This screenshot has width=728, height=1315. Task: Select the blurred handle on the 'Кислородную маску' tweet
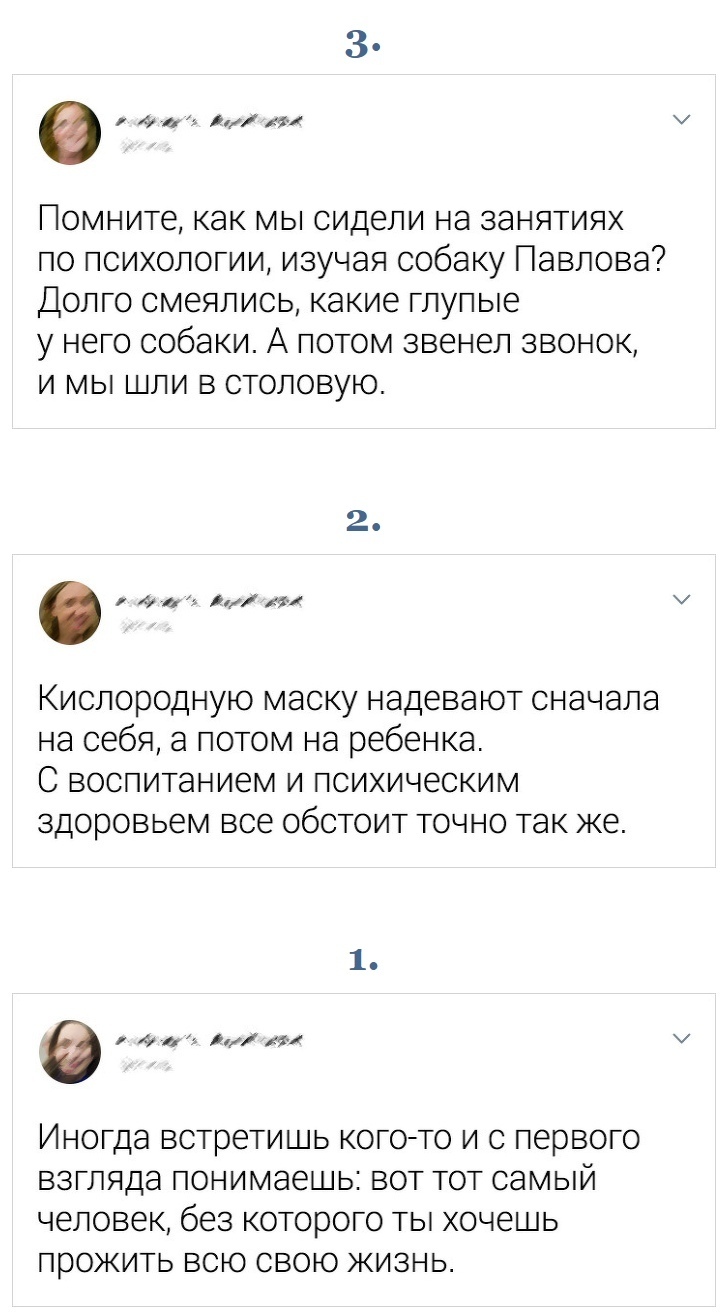click(x=146, y=626)
